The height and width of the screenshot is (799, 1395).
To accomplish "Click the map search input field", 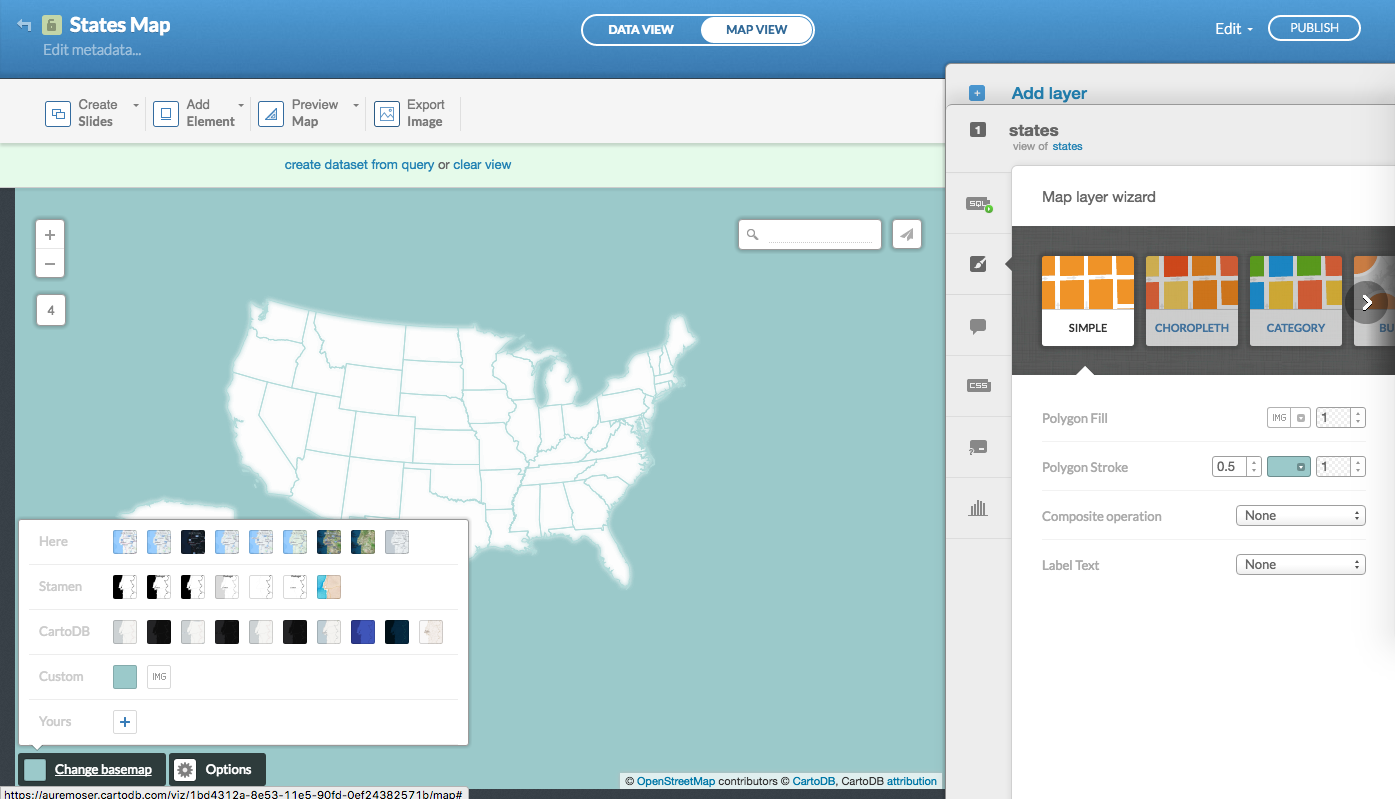I will pos(819,234).
